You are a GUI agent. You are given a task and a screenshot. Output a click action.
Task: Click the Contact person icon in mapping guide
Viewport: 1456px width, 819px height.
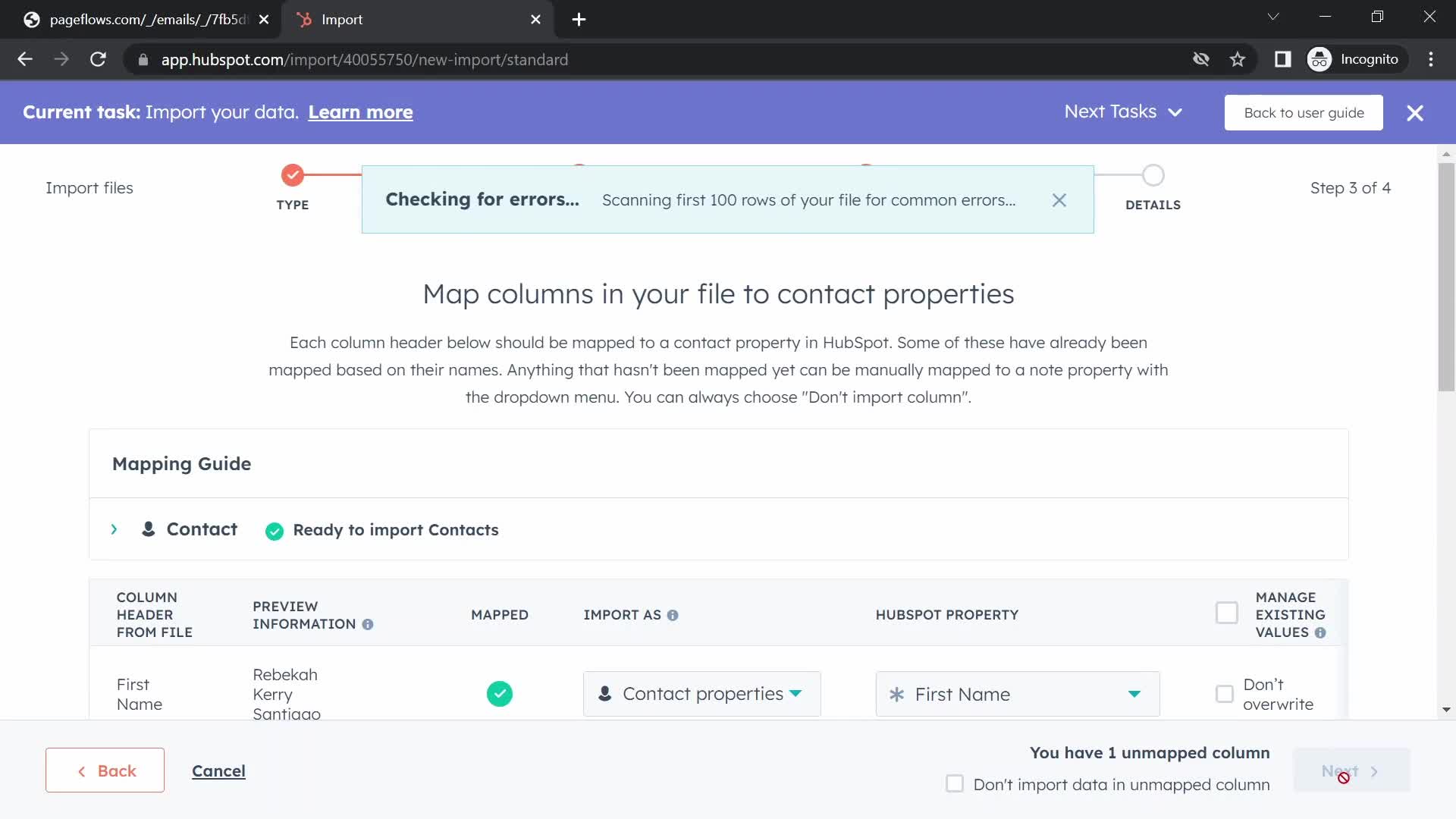149,529
